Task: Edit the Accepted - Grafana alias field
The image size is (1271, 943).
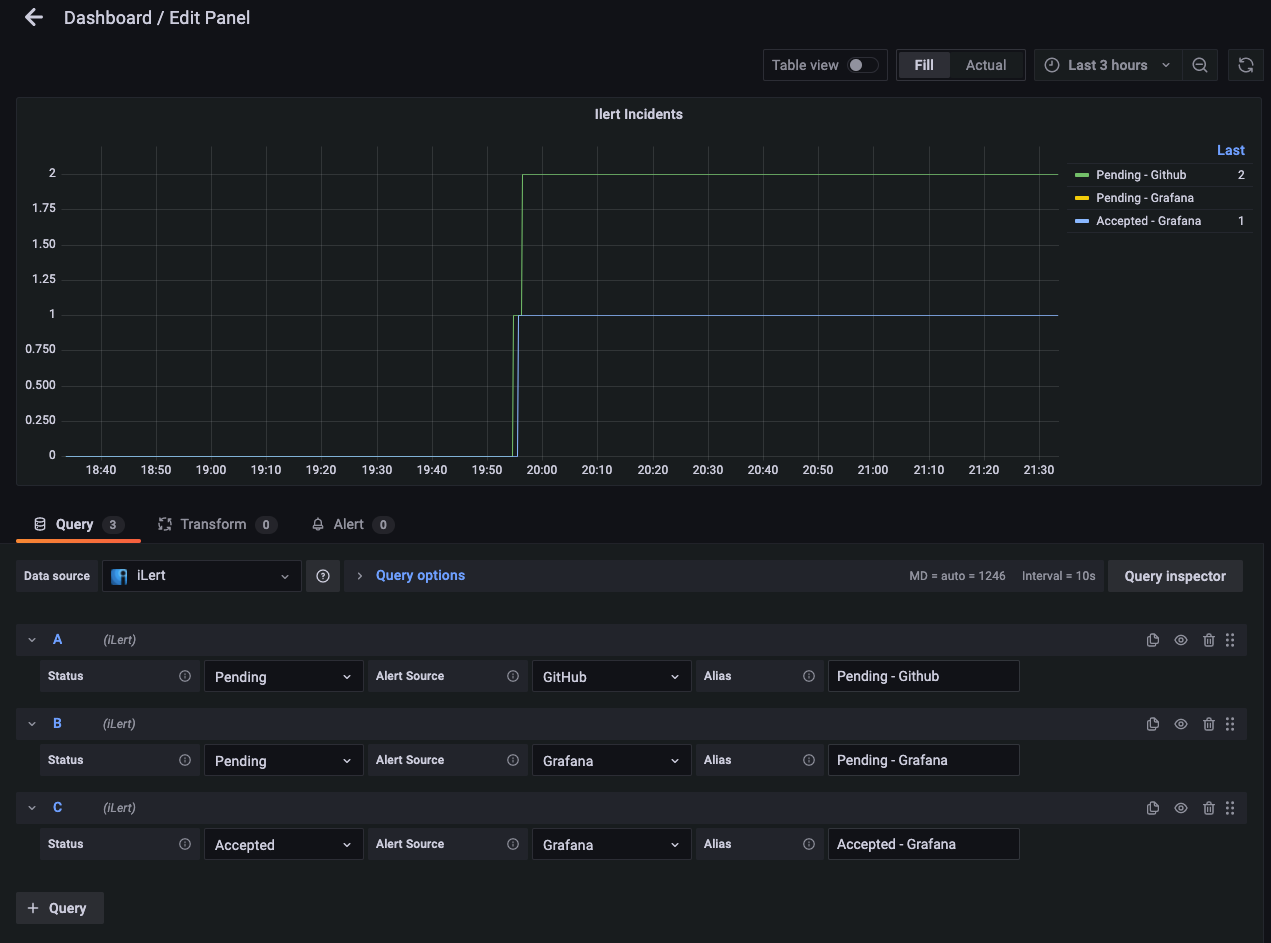Action: [x=924, y=844]
